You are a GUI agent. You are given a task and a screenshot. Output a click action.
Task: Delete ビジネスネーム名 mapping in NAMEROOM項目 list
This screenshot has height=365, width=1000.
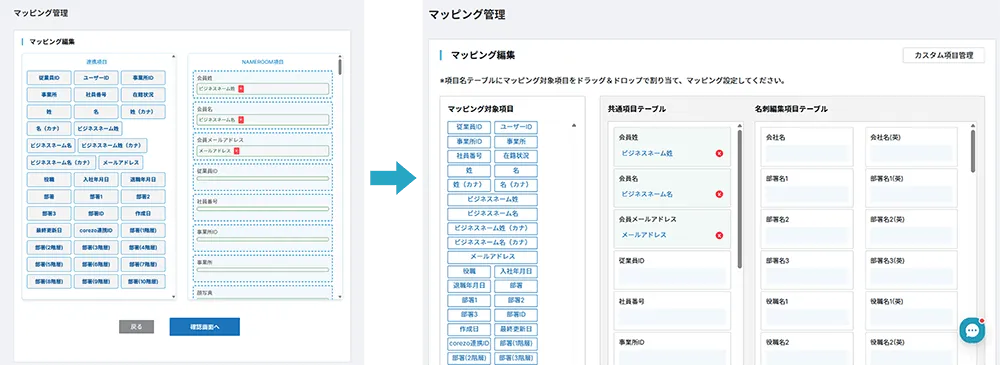coord(241,119)
